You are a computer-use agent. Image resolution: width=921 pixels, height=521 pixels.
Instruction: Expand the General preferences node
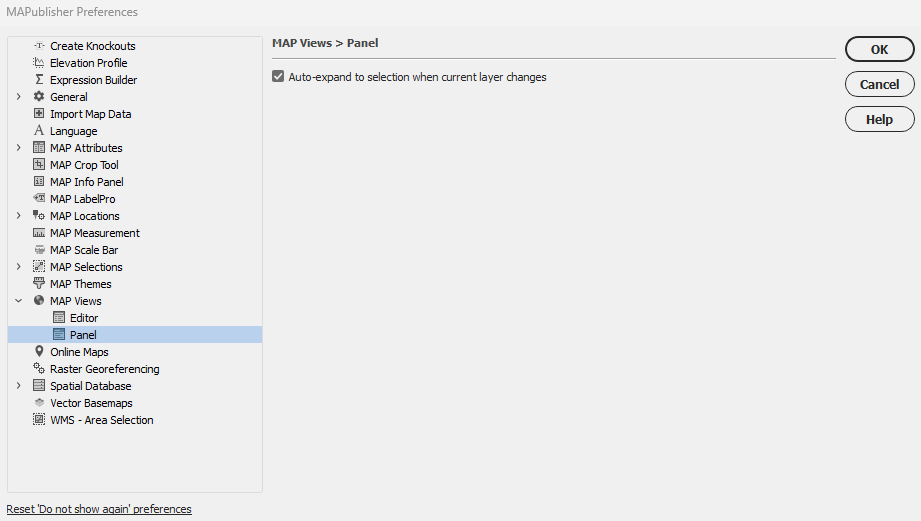[18, 97]
